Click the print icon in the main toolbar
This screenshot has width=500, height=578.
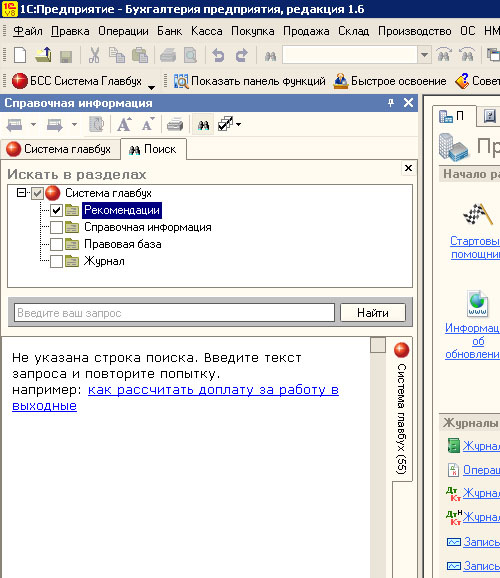[168, 56]
